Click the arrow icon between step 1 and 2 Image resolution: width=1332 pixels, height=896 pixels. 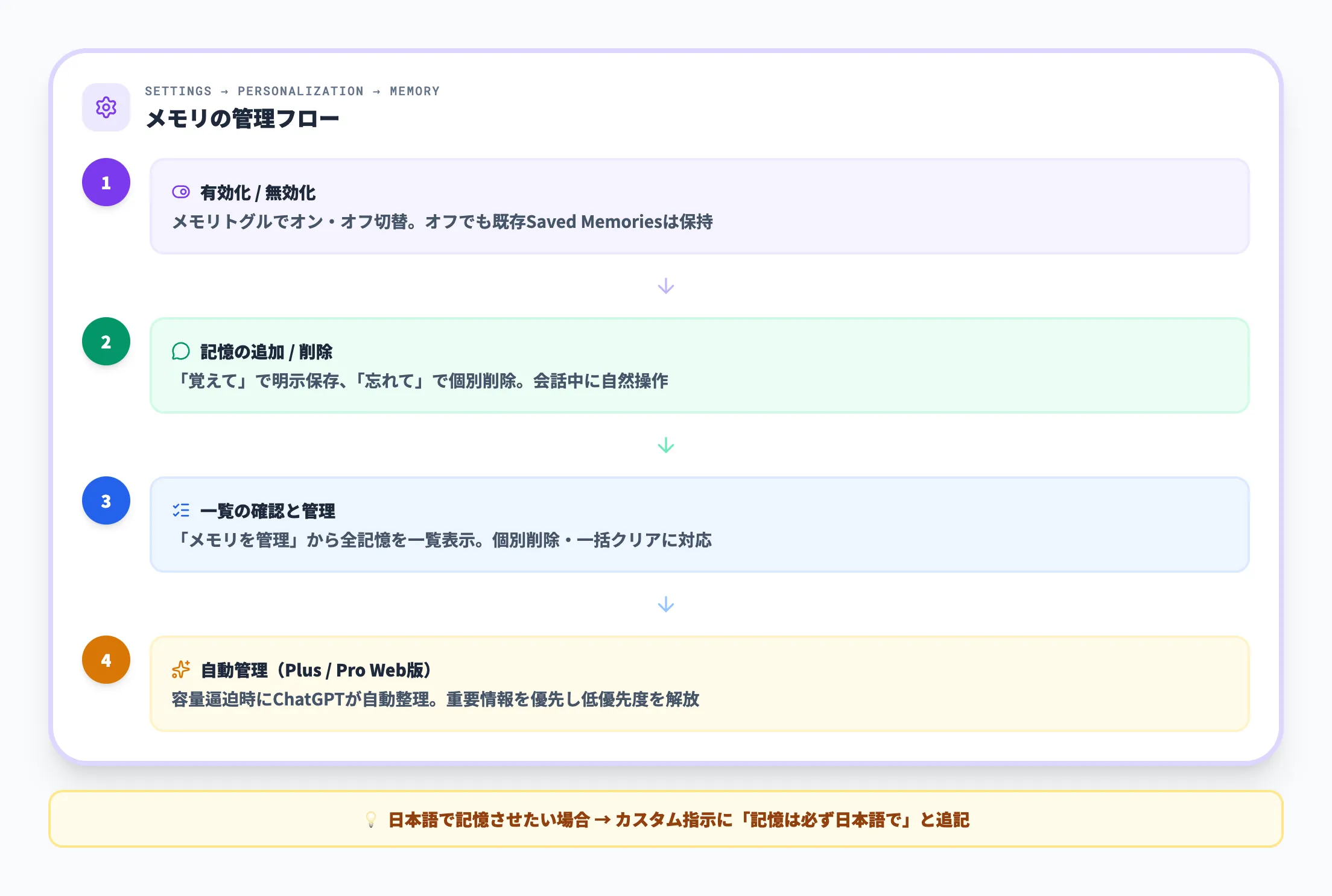pyautogui.click(x=665, y=286)
